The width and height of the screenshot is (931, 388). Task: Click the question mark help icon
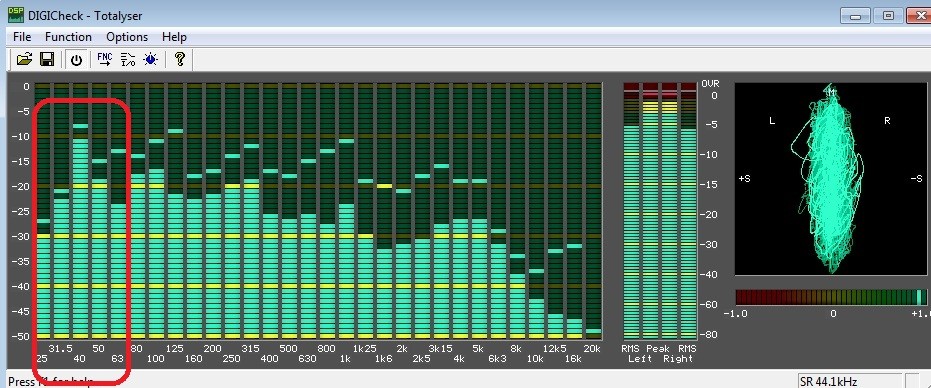(x=180, y=59)
